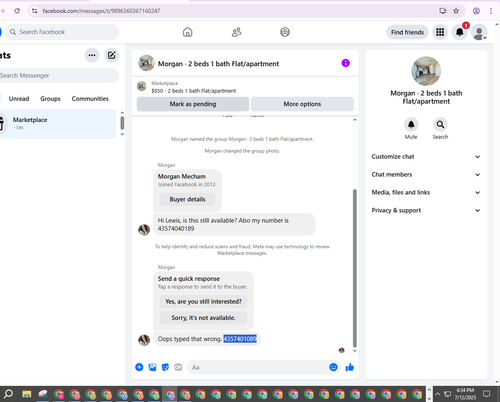Click taskbar clock 6:34 PM
Screen dimensions: 500x402
465,394
